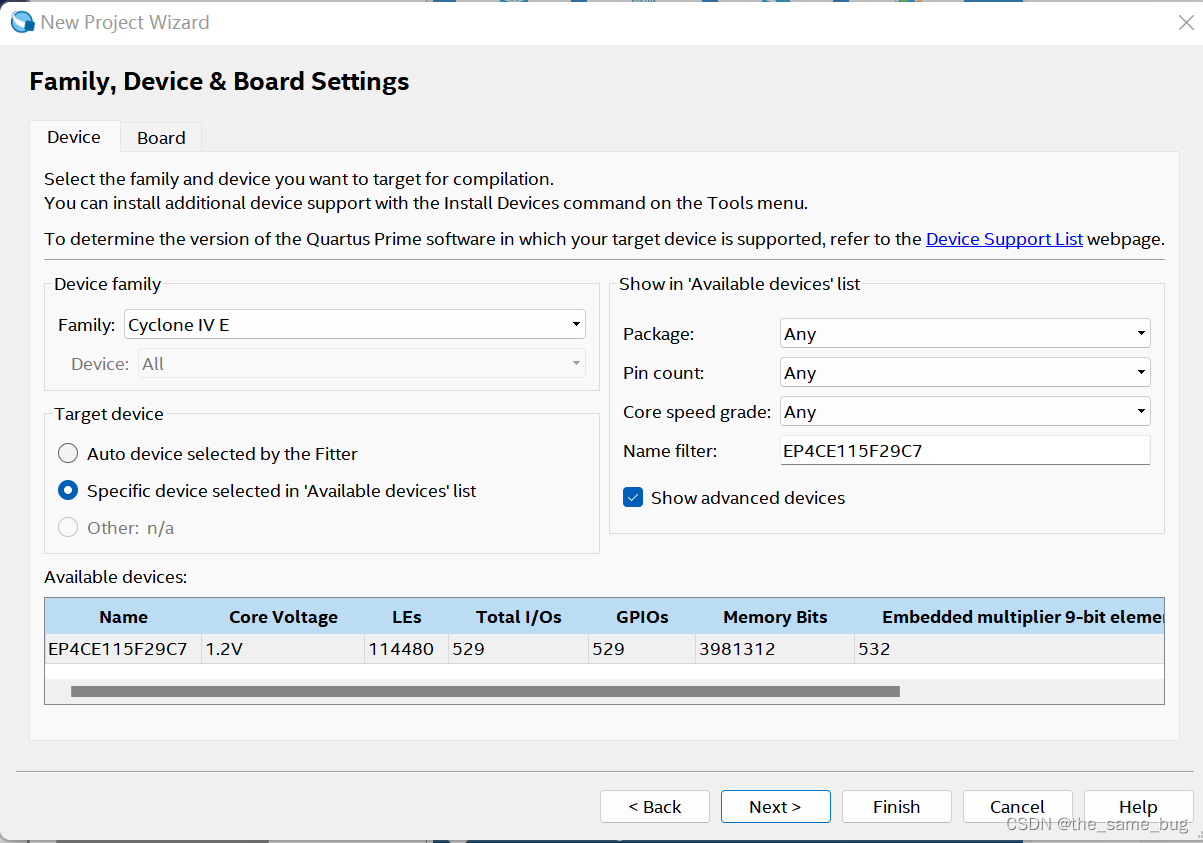Click the Finish button
Image resolution: width=1203 pixels, height=843 pixels.
point(896,806)
